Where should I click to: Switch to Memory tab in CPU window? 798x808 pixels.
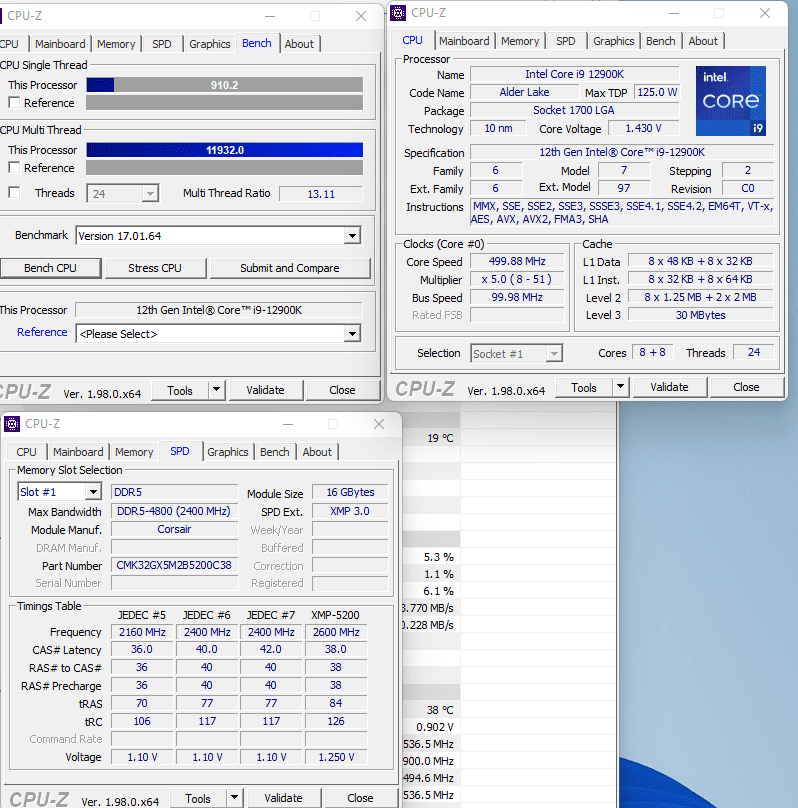click(520, 41)
